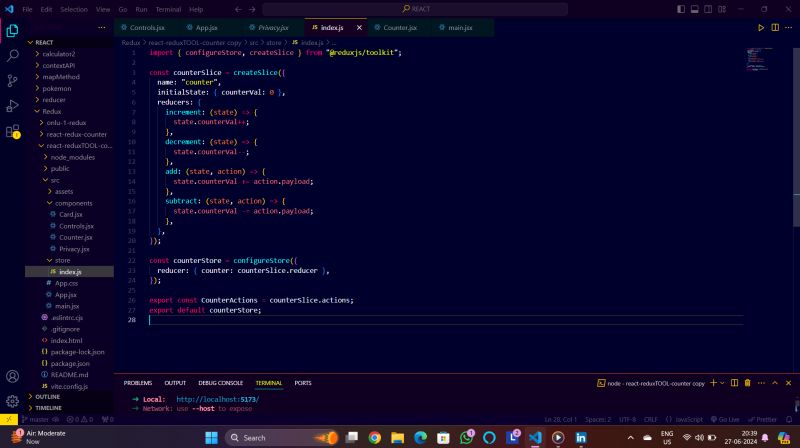Screen dimensions: 800x448
Task: Click the UTF-8 encoding indicator
Action: pos(627,419)
